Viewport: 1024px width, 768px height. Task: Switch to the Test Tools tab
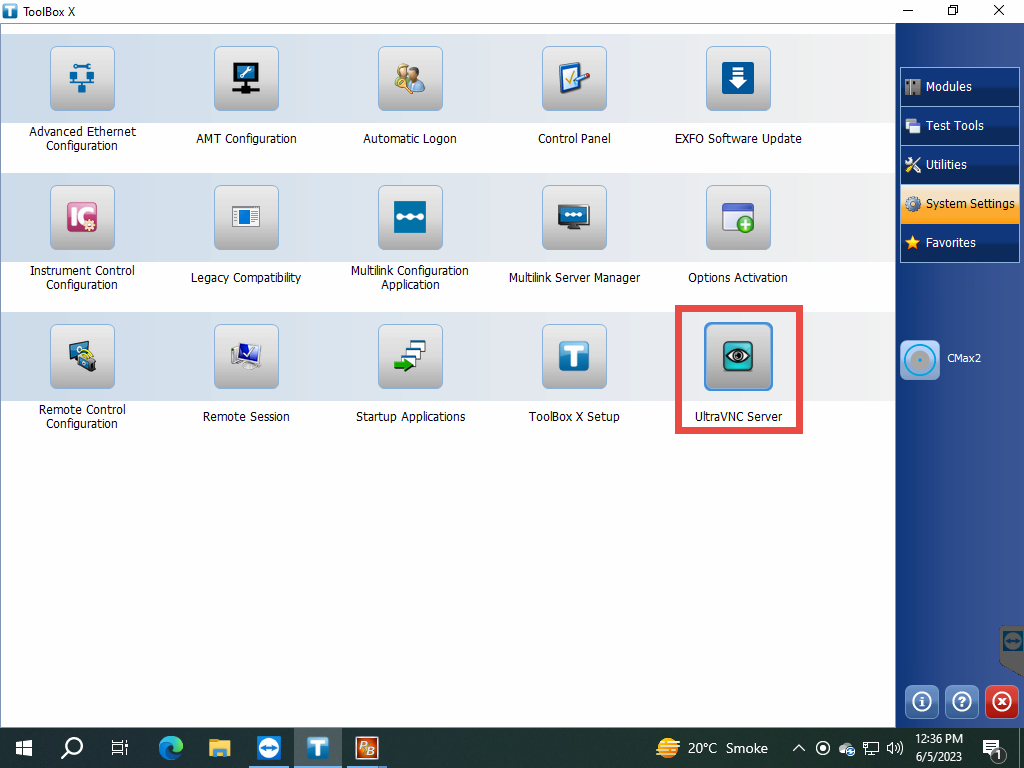tap(959, 125)
